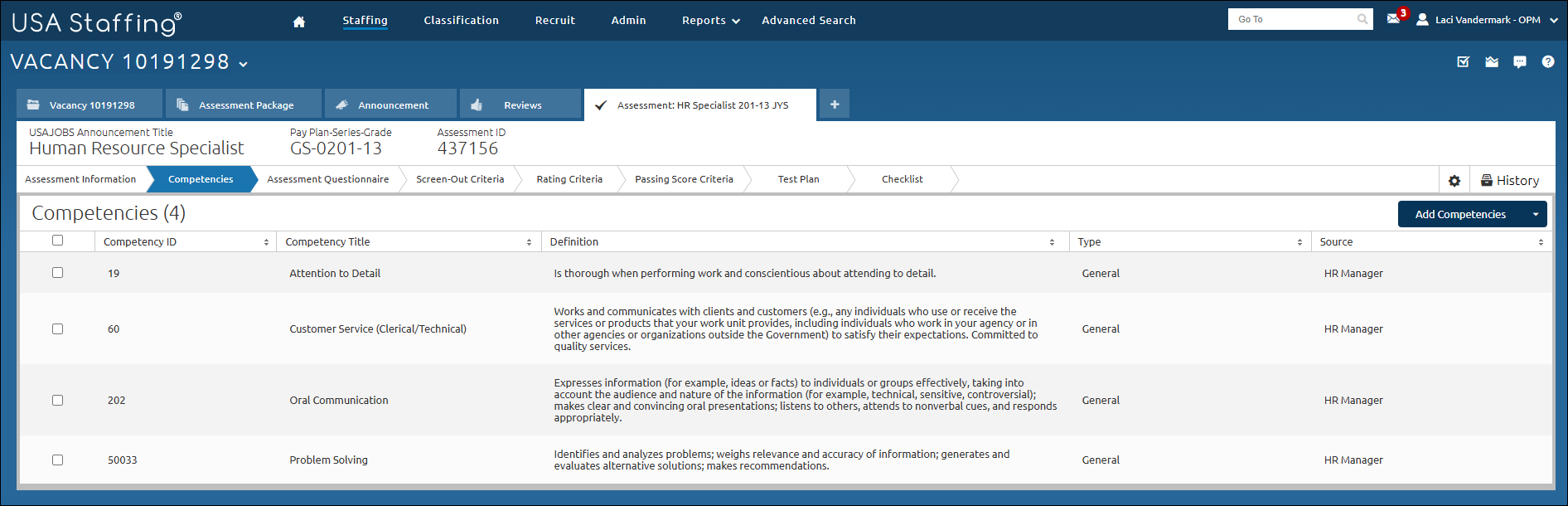The image size is (1568, 506).
Task: Switch to the Assessment Questionnaire step
Action: [327, 179]
